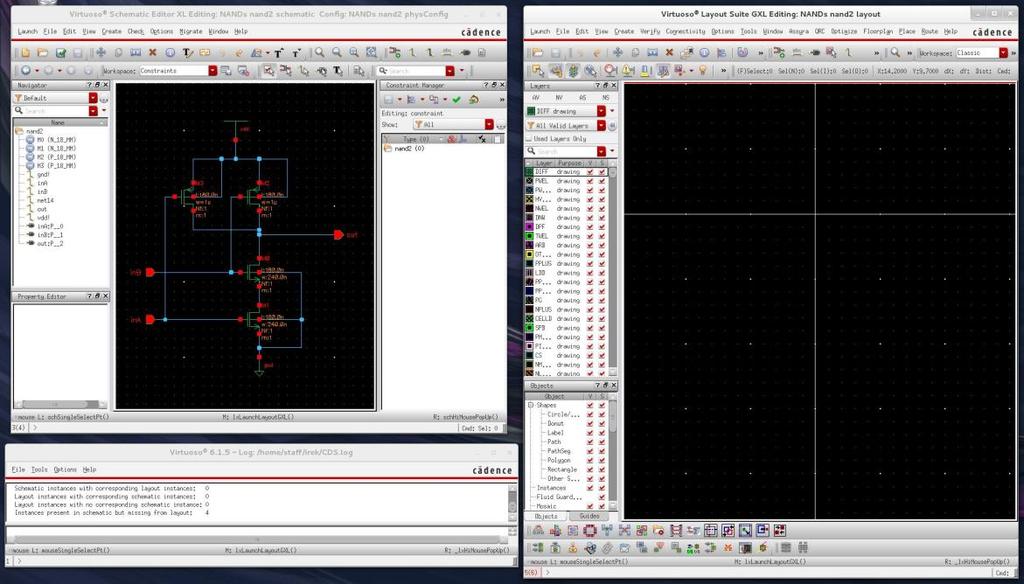
Task: Click the Move (four arrows) icon in Layout Suite toolbar
Action: coord(617,52)
